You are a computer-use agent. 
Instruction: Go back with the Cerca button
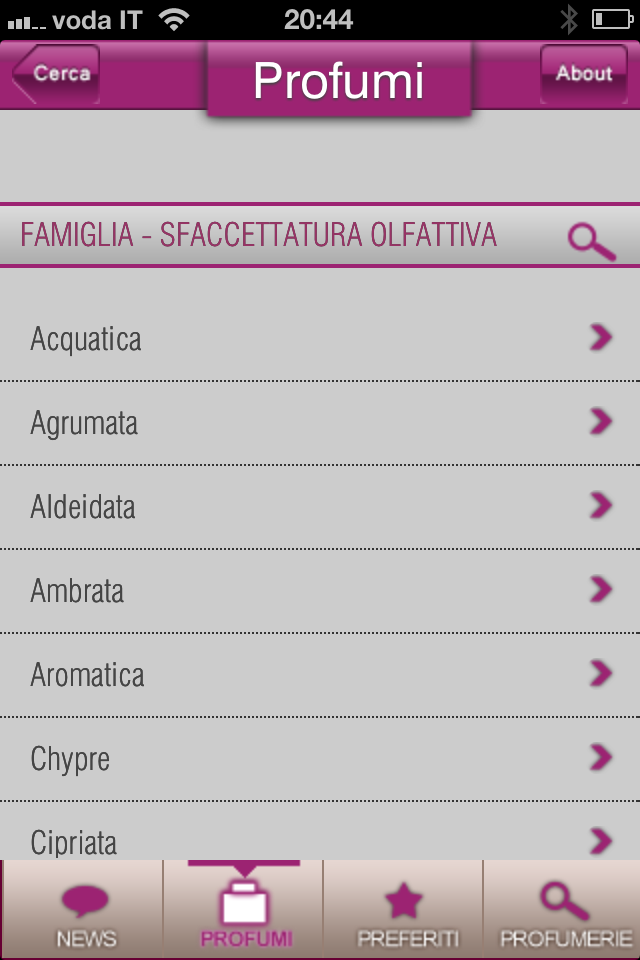click(57, 74)
